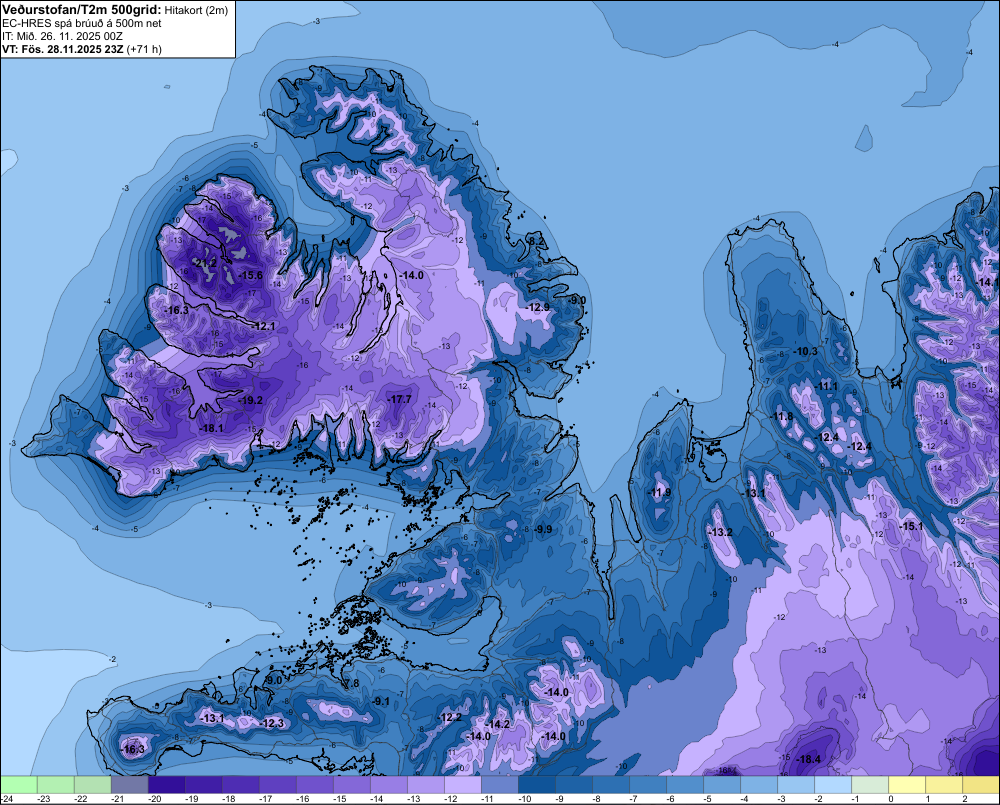Click the 'Hitakort (2m)' label in header
The height and width of the screenshot is (805, 1000).
(196, 10)
